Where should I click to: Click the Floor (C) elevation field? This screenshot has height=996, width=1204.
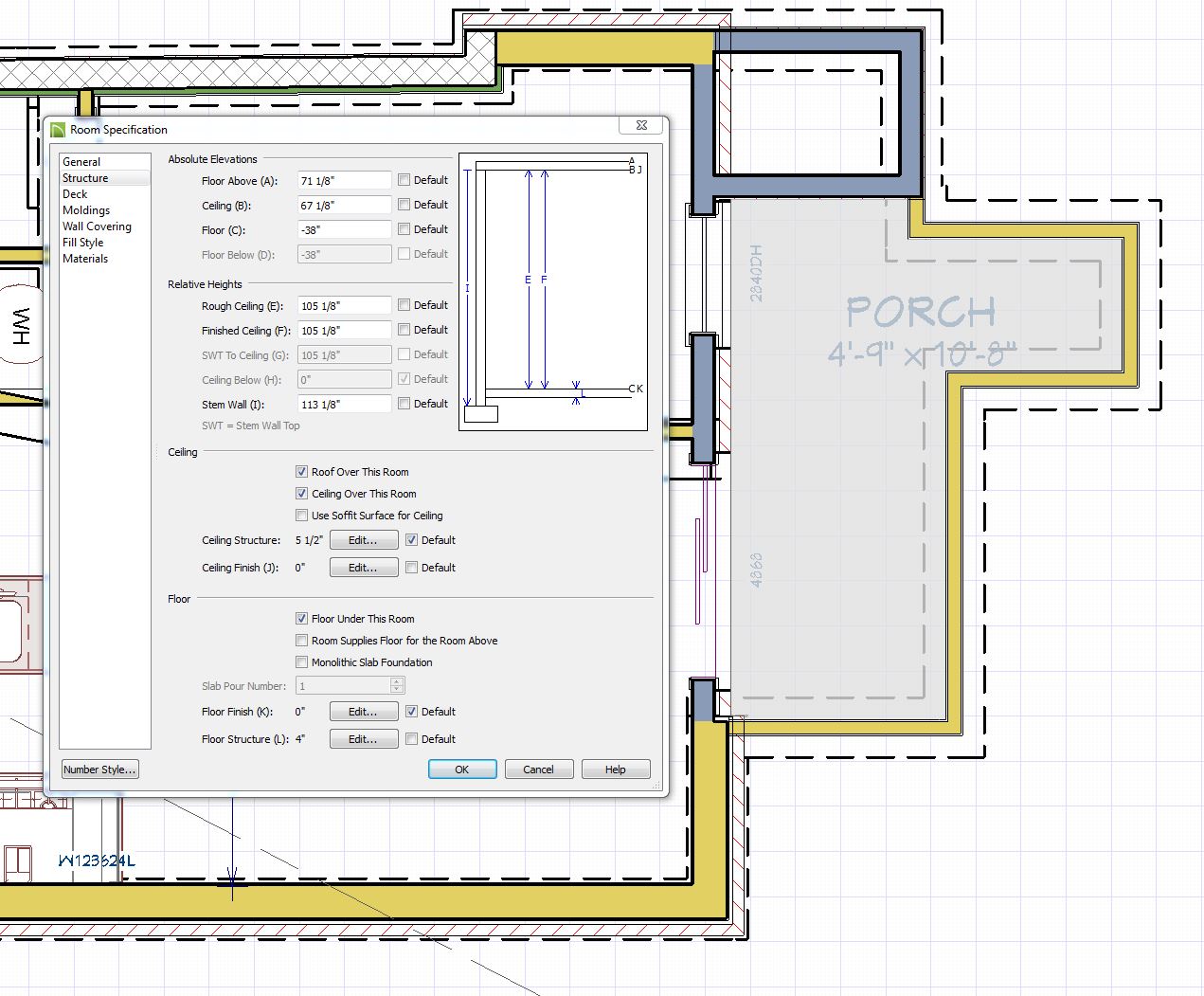(344, 230)
